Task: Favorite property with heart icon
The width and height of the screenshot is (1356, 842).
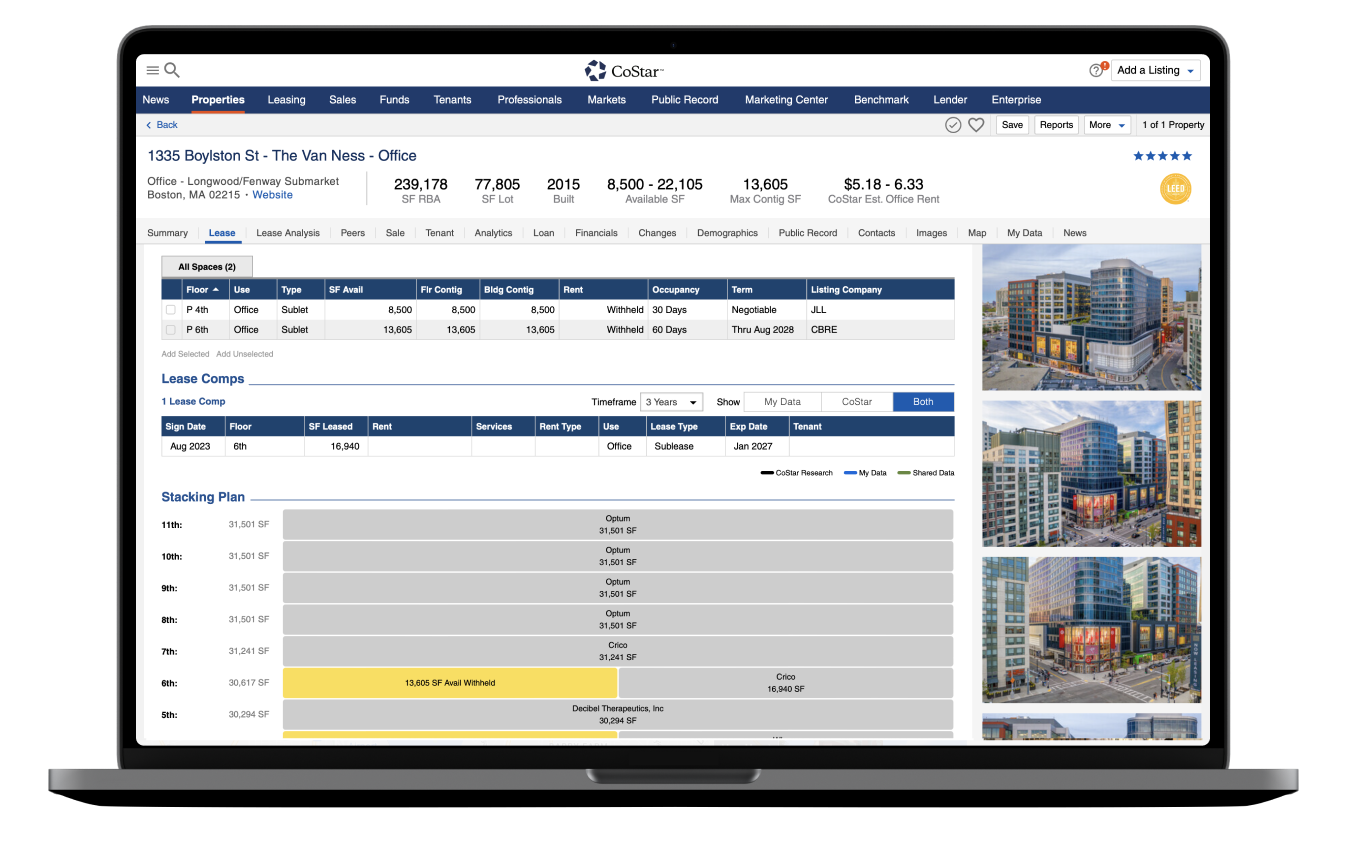Action: [x=976, y=125]
